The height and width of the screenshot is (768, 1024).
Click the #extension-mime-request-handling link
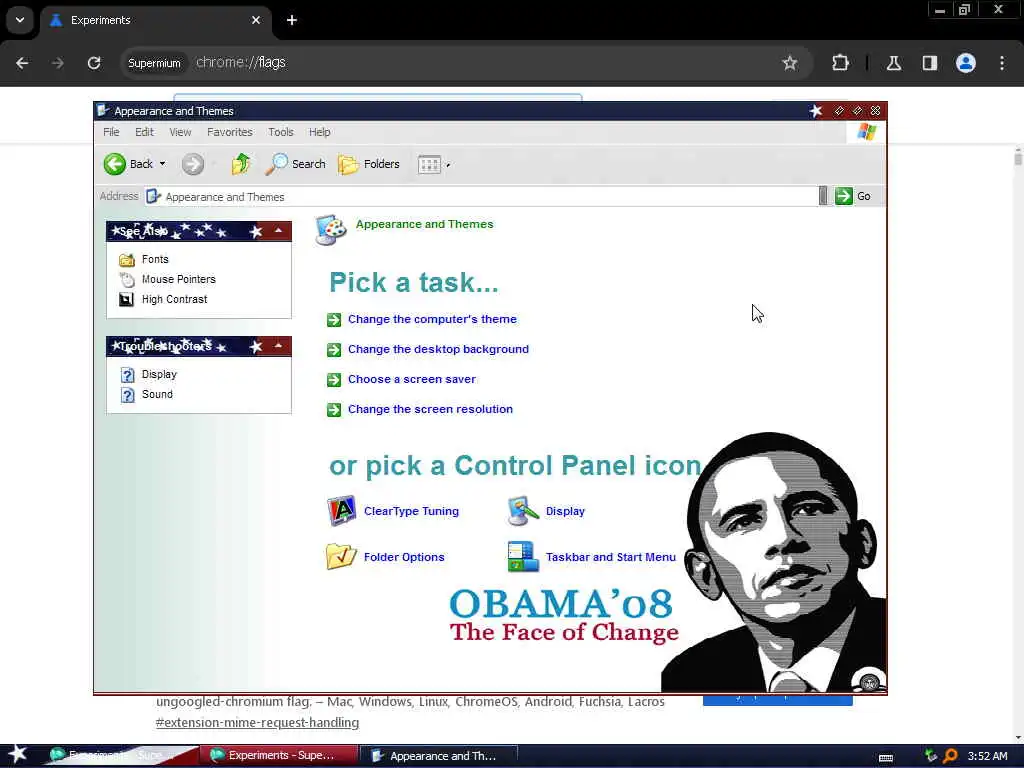click(257, 722)
